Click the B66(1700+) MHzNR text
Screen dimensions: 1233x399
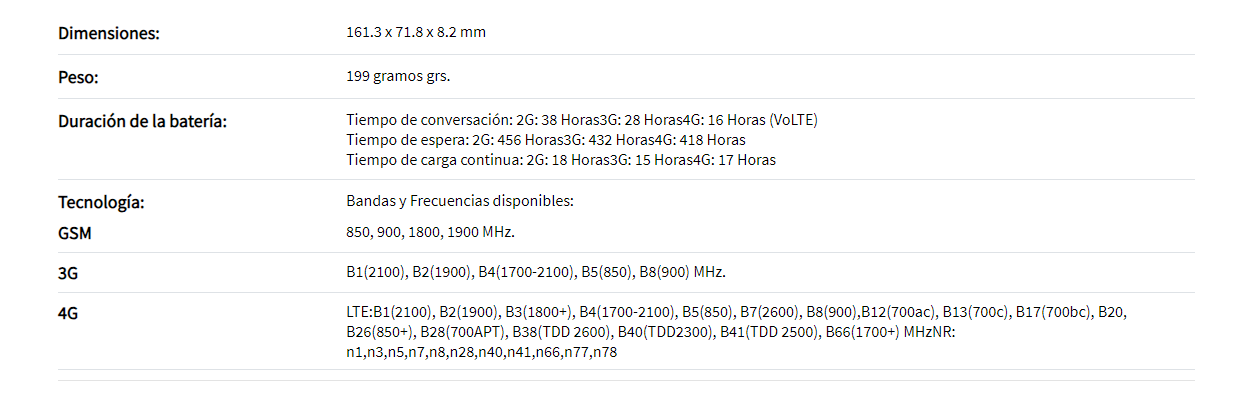pos(892,332)
